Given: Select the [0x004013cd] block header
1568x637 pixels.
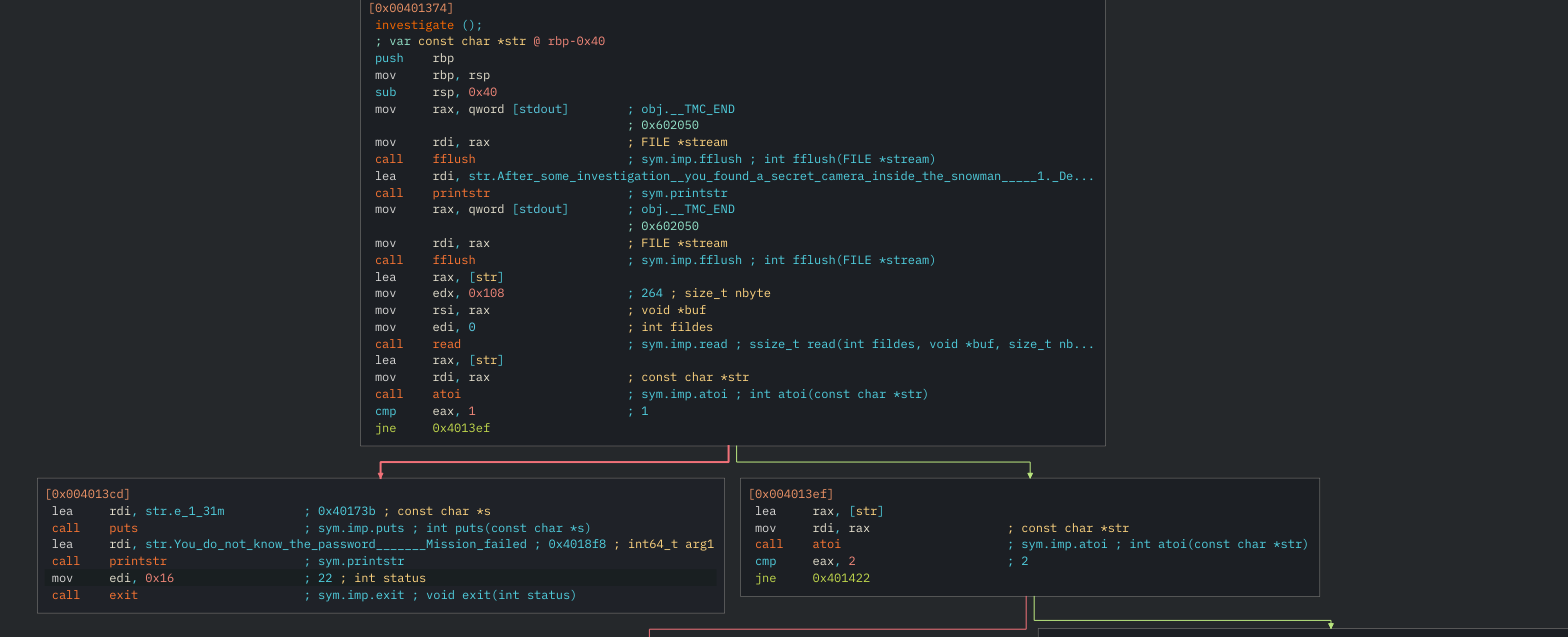Looking at the screenshot, I should click(87, 494).
